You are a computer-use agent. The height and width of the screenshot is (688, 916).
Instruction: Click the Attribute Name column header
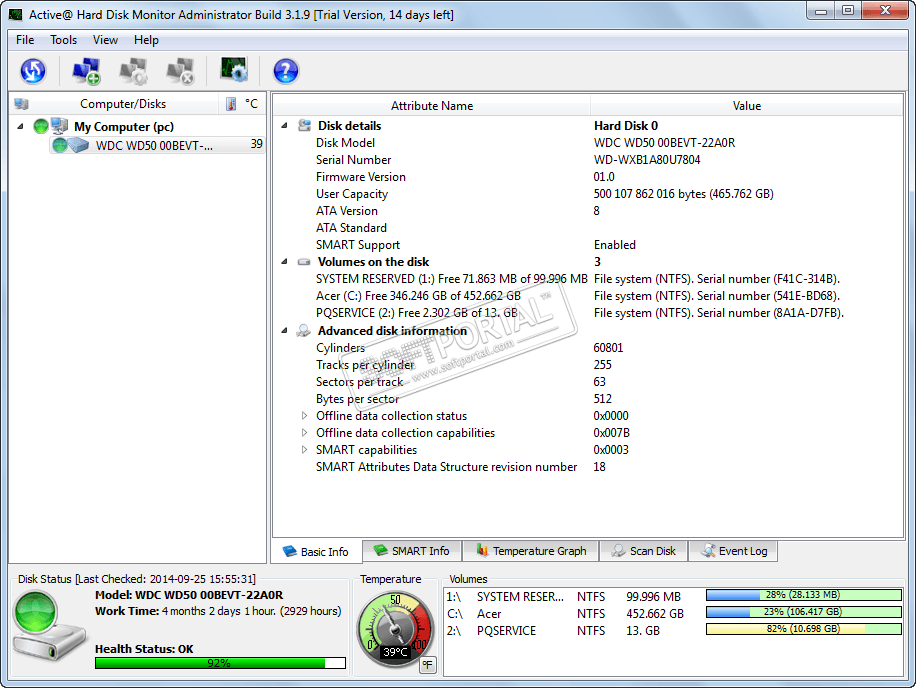(432, 106)
